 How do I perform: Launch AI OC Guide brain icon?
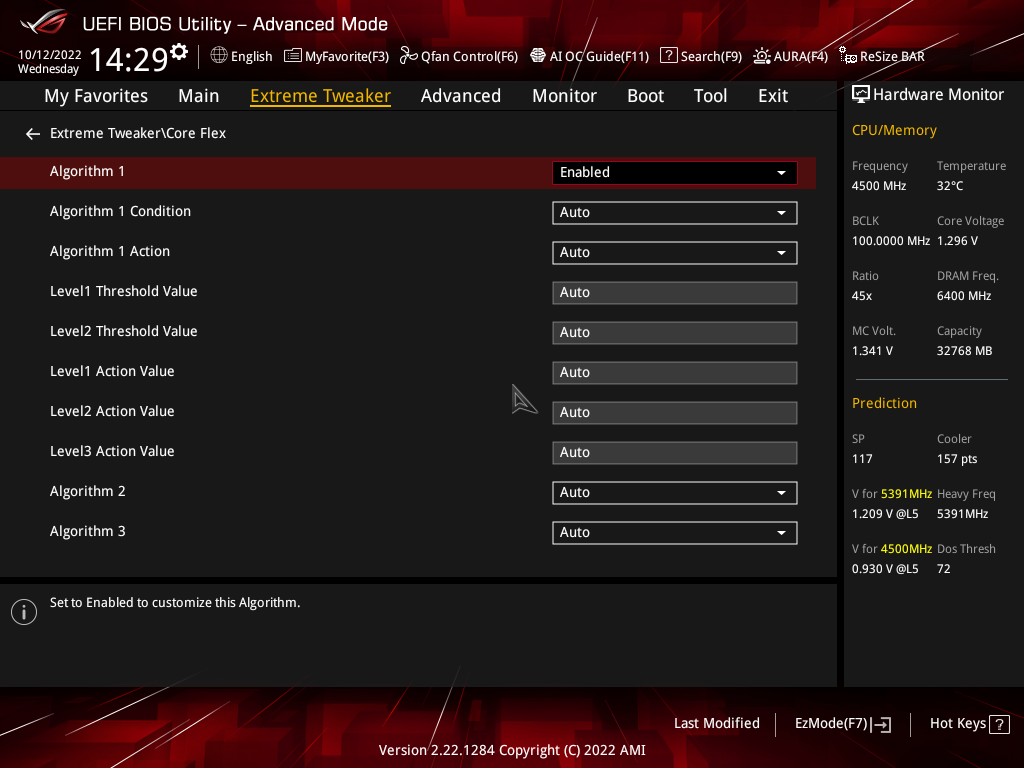pyautogui.click(x=537, y=56)
